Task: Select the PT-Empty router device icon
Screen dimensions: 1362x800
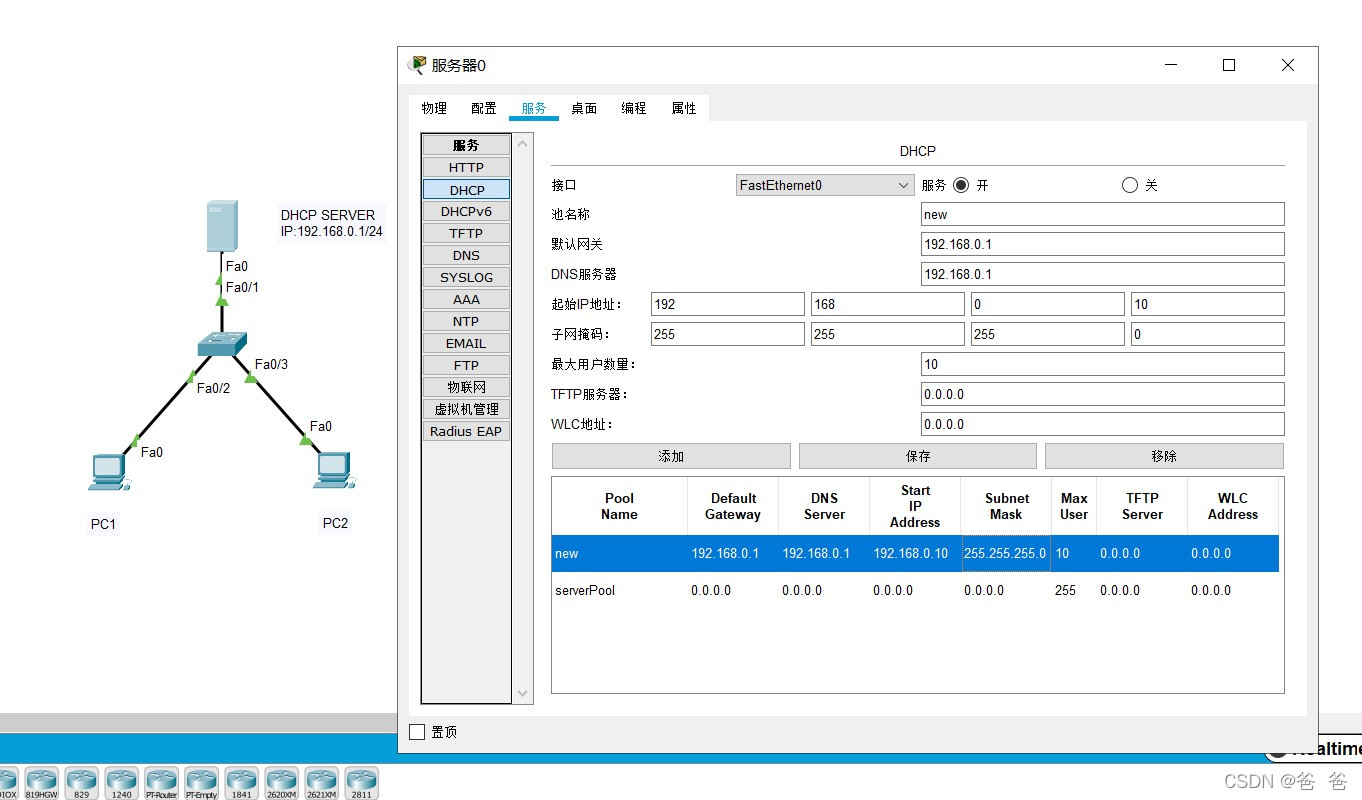Action: point(201,783)
